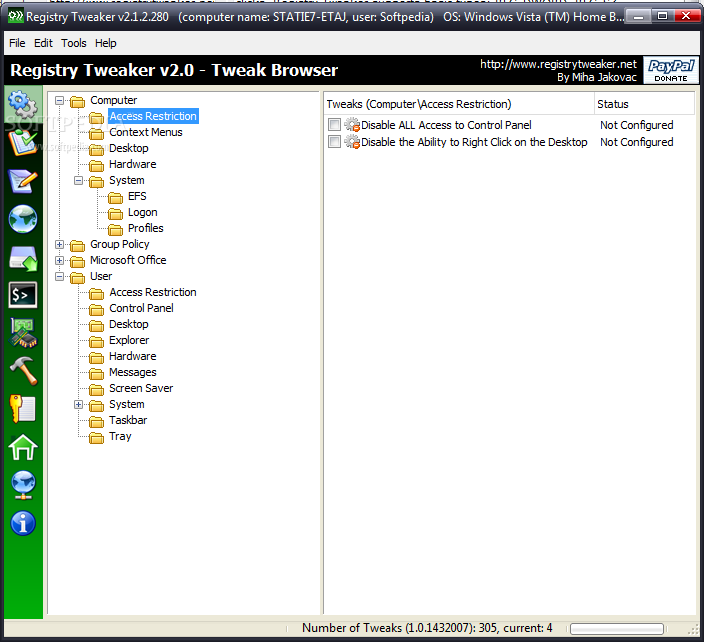Collapse the User tree node

[x=59, y=277]
